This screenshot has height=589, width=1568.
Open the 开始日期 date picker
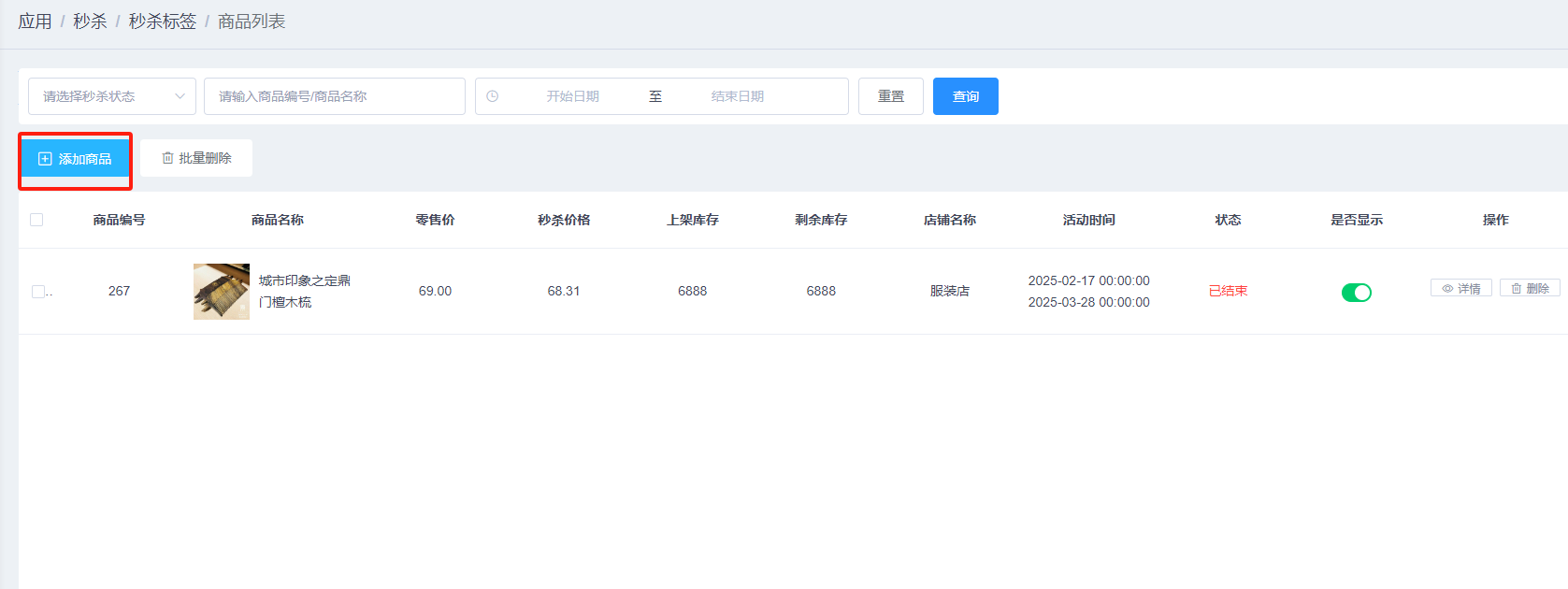572,96
